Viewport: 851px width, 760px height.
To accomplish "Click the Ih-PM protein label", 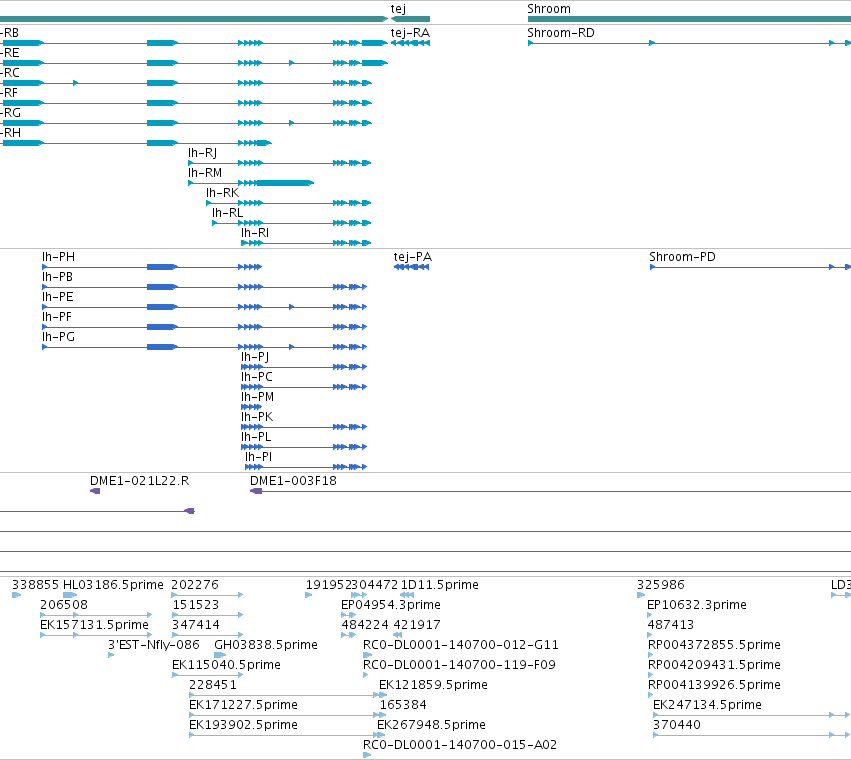I will point(257,397).
